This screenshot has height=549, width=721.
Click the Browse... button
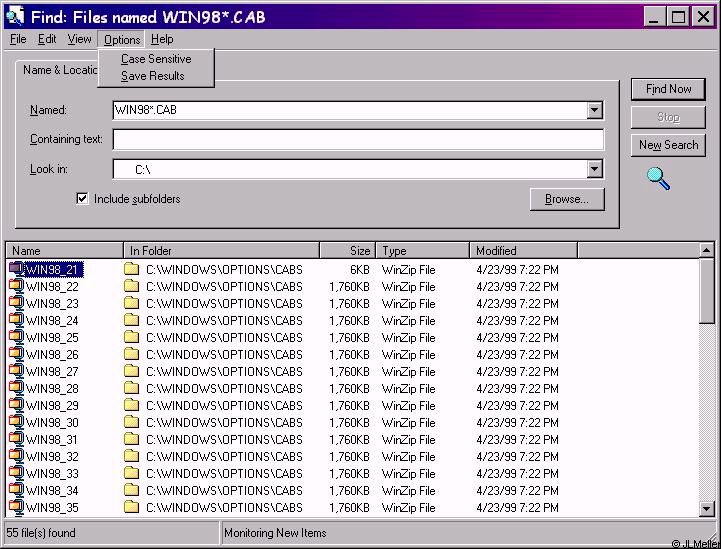point(567,199)
